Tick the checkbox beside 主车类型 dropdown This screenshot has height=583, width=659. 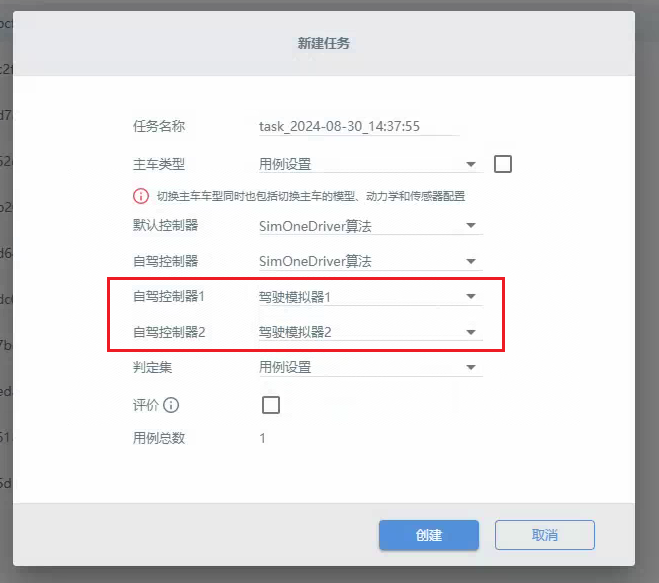pos(503,164)
